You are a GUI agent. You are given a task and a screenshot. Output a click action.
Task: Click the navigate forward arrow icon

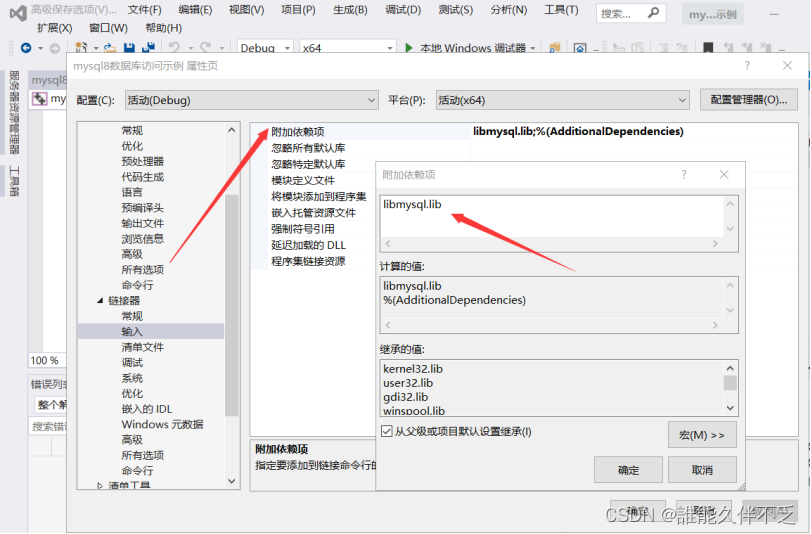(54, 48)
